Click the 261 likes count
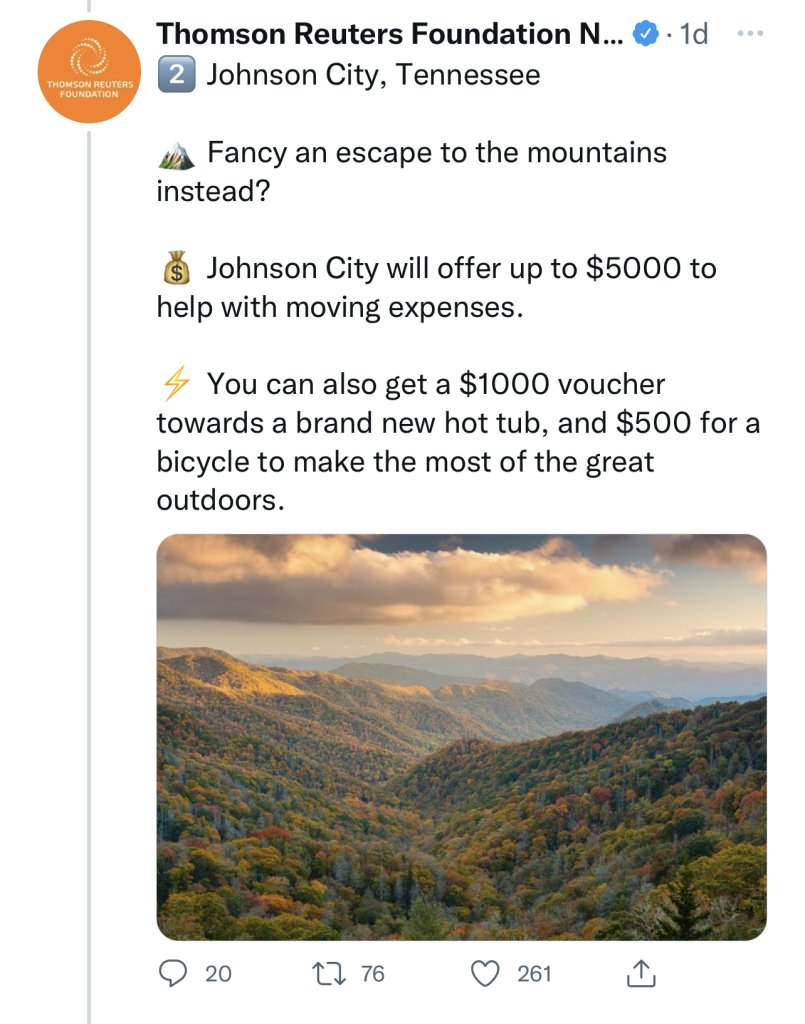805x1024 pixels. (534, 973)
